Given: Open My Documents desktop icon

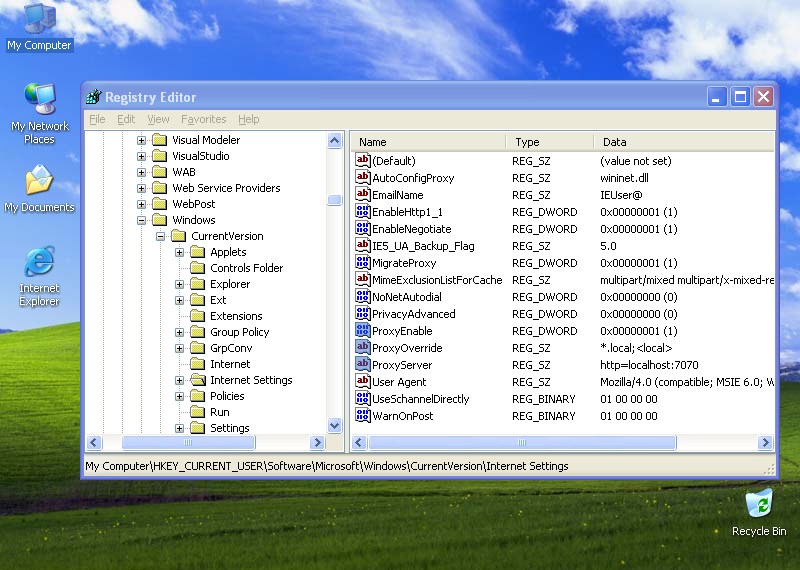Looking at the screenshot, I should point(39,189).
